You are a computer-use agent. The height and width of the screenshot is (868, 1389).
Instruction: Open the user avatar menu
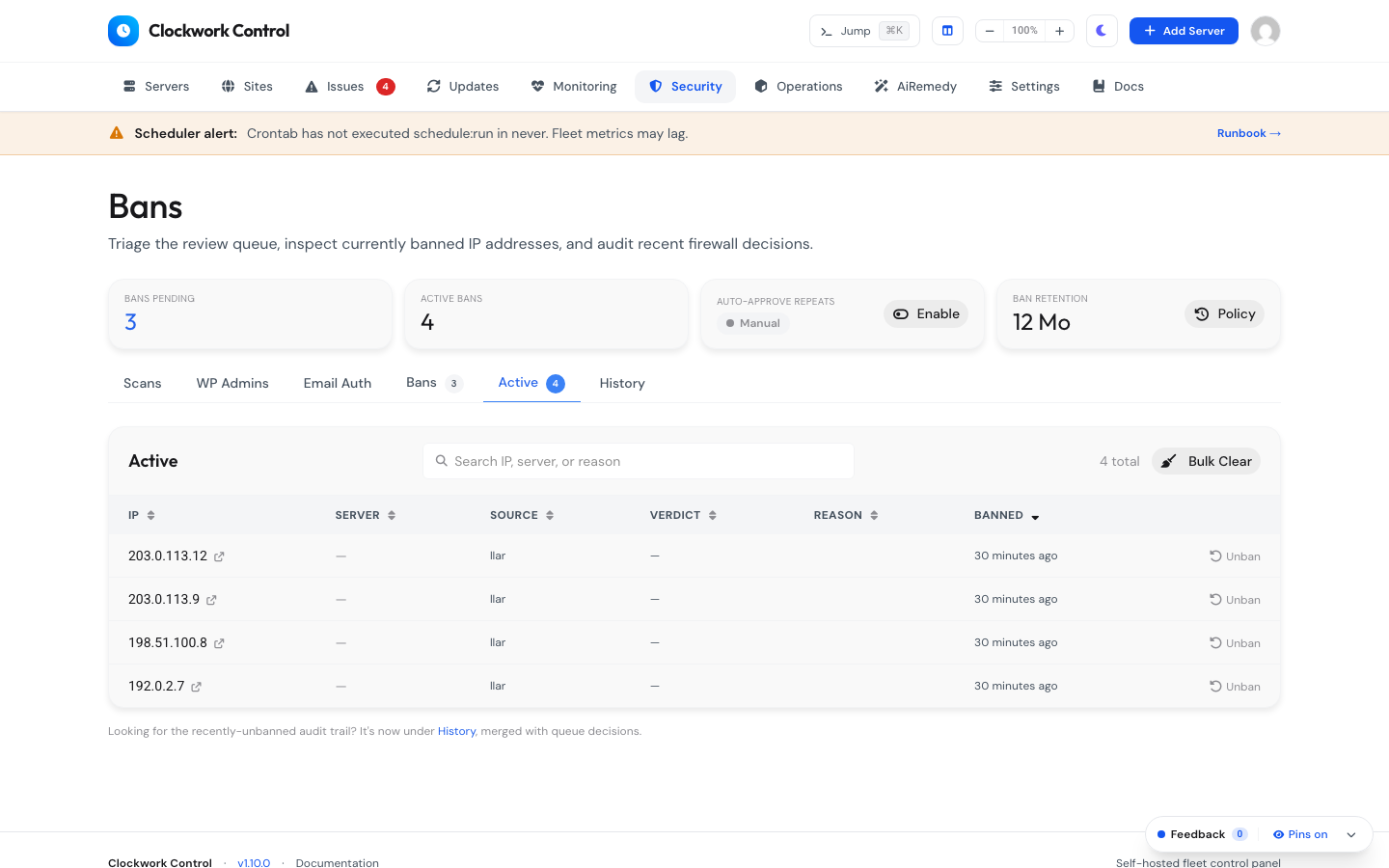pos(1266,31)
